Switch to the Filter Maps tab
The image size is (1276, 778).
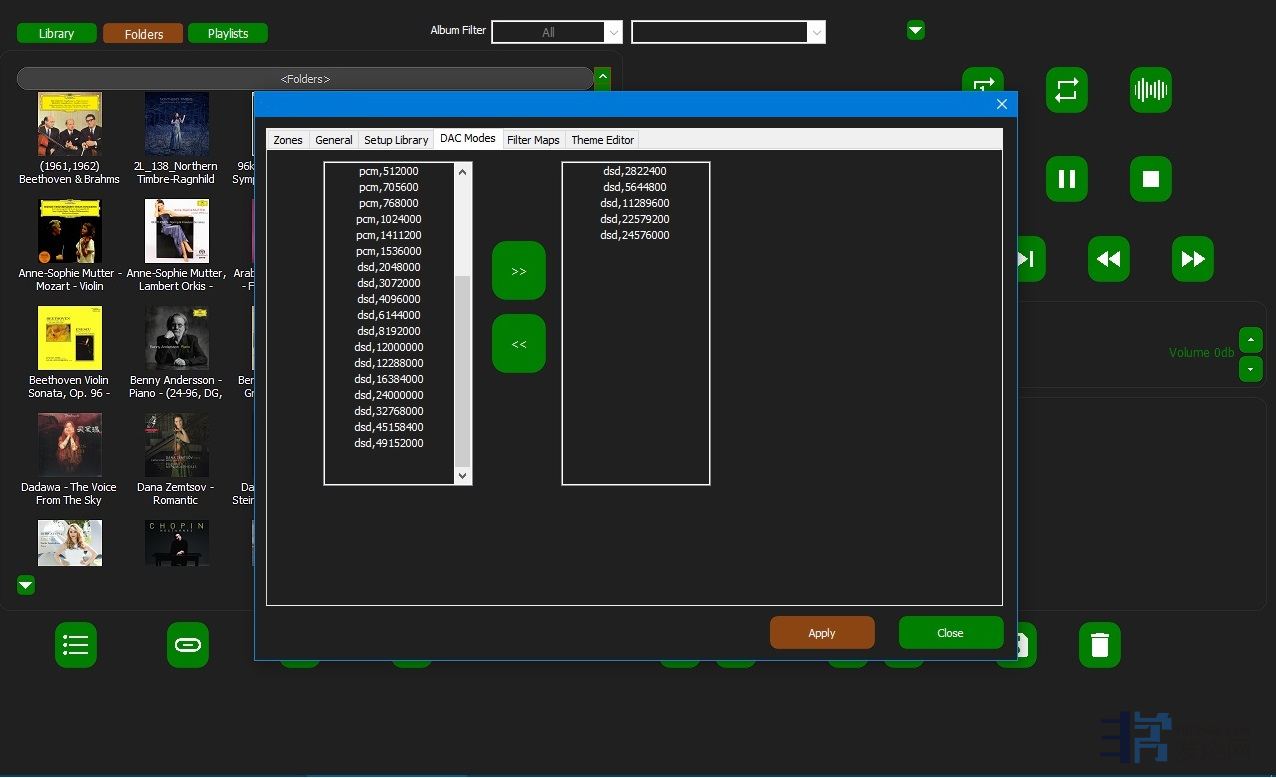click(x=533, y=140)
